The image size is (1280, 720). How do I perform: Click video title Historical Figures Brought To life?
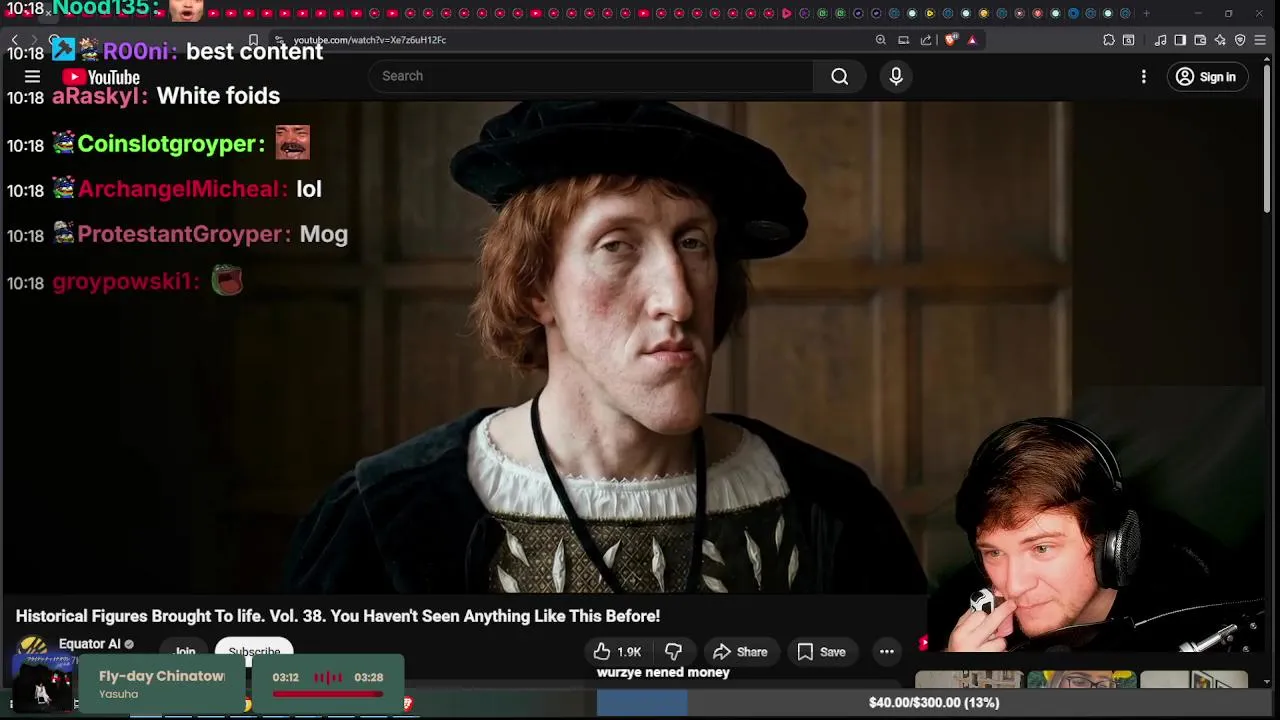tap(338, 616)
